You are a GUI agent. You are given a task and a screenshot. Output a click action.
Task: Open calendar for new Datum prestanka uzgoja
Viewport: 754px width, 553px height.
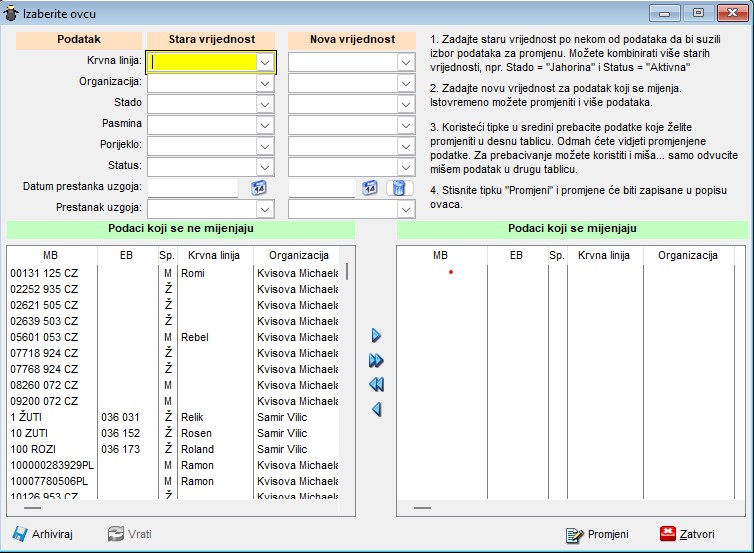point(369,188)
